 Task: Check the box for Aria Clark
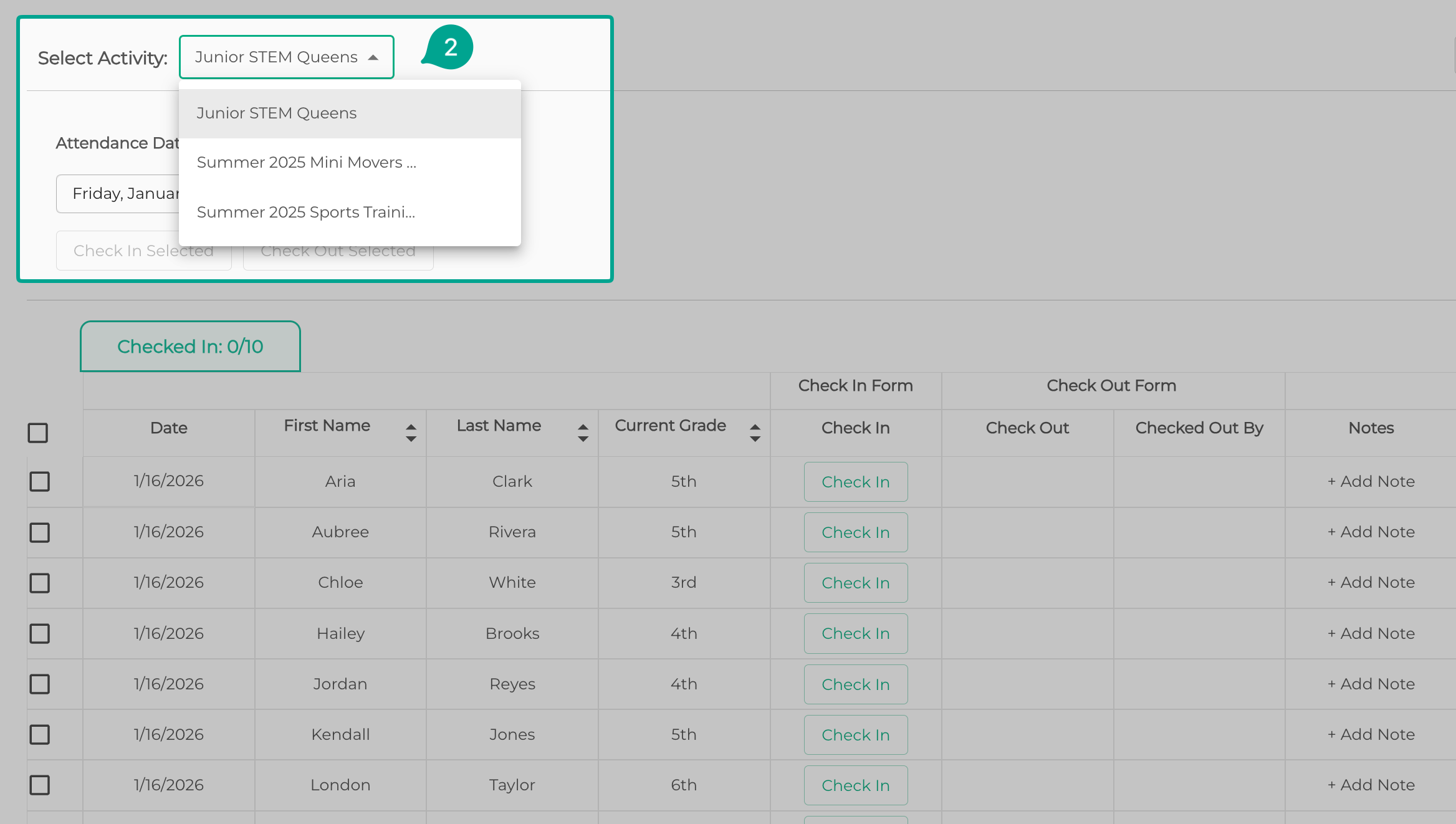[40, 481]
